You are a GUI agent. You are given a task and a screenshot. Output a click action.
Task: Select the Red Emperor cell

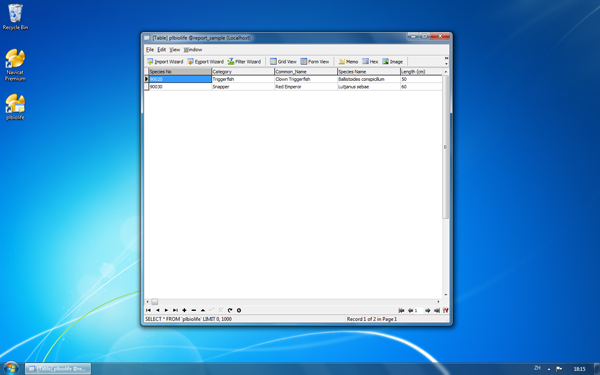306,87
